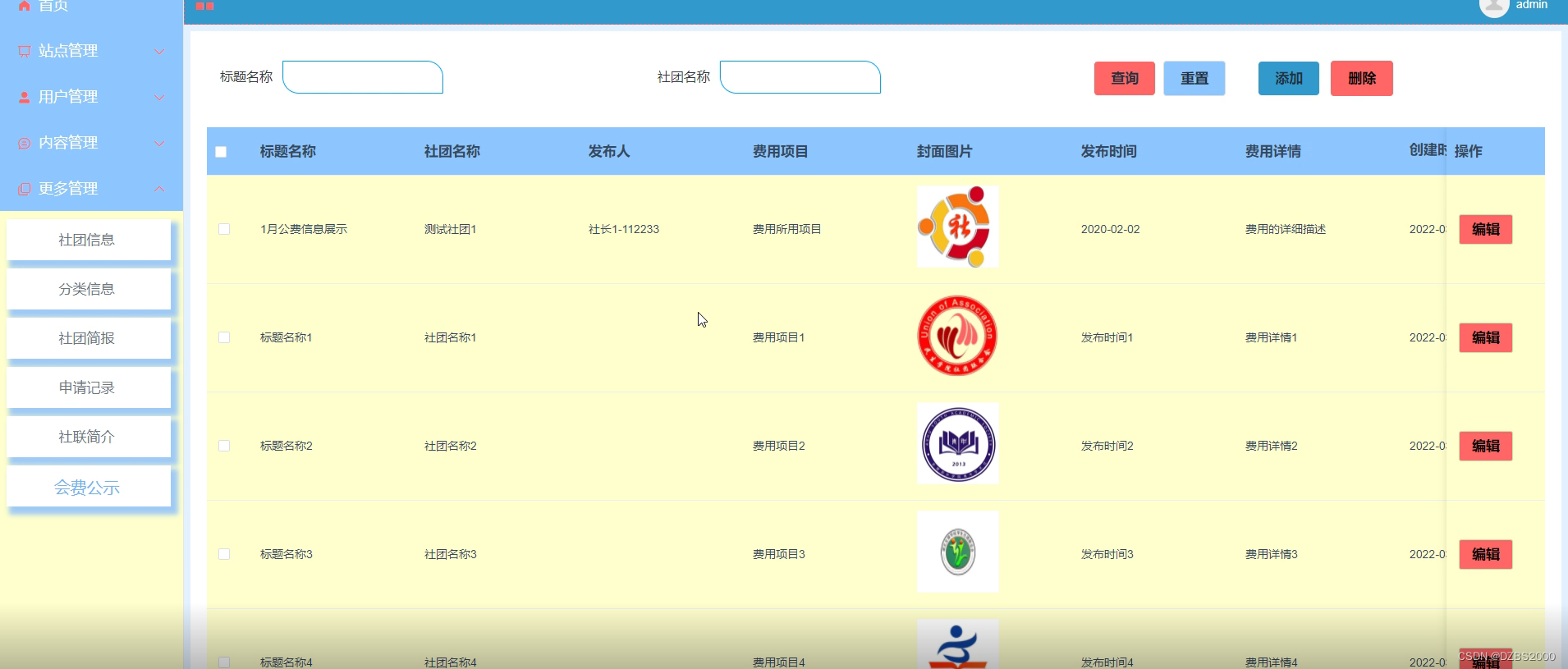Click the cell 发布时间3
This screenshot has height=669, width=1568.
click(x=1107, y=554)
